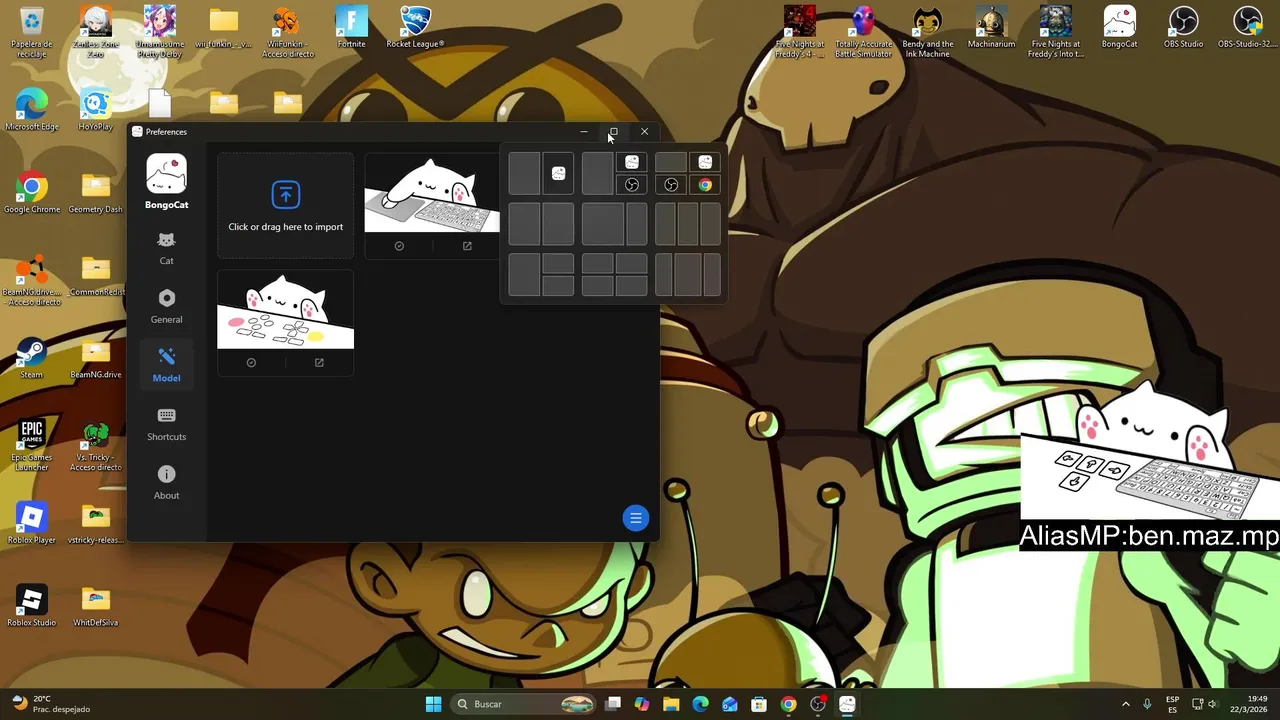Select three-column snap layout left zone

tap(665, 224)
